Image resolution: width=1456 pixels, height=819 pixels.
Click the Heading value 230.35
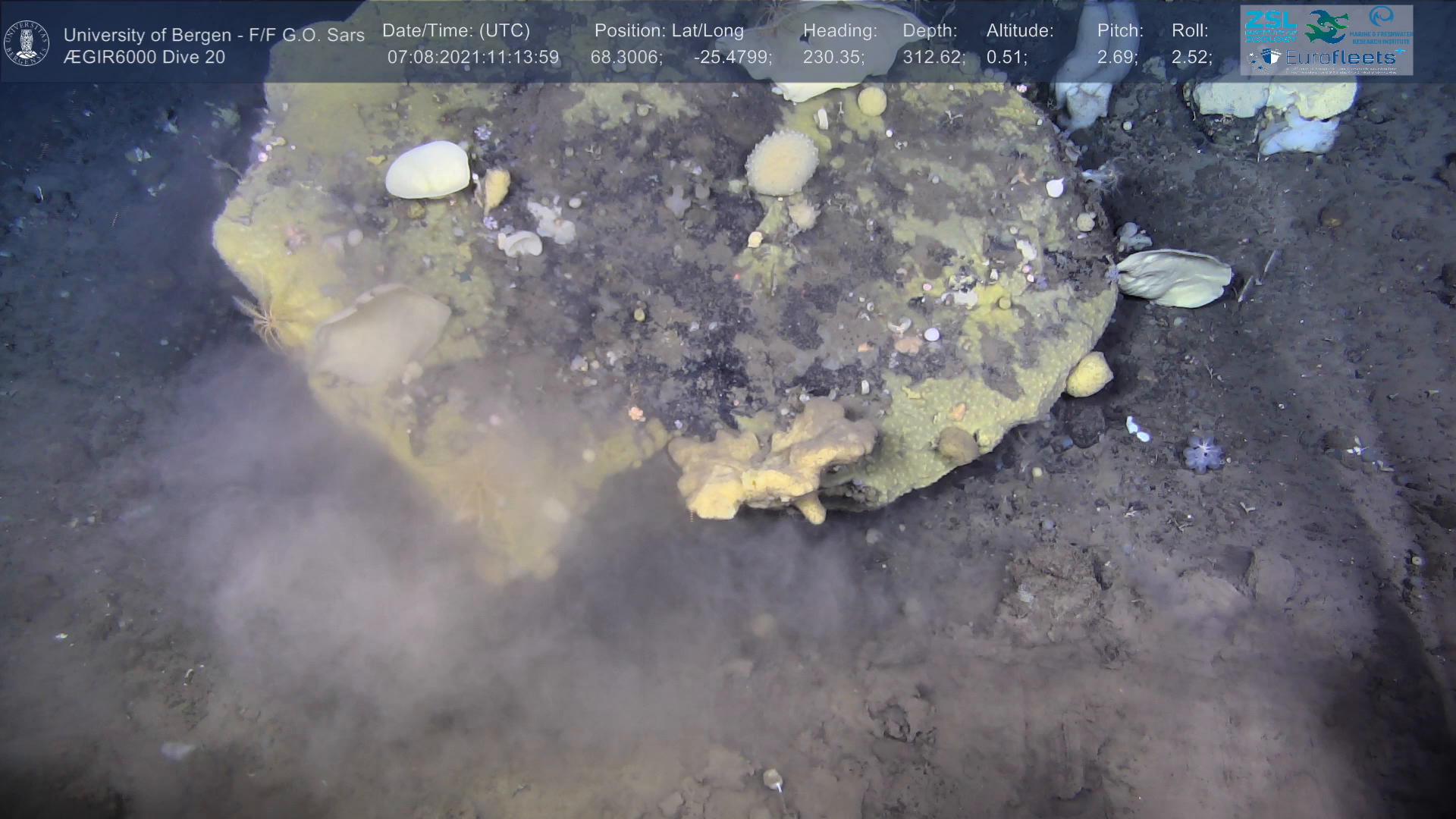tap(833, 58)
